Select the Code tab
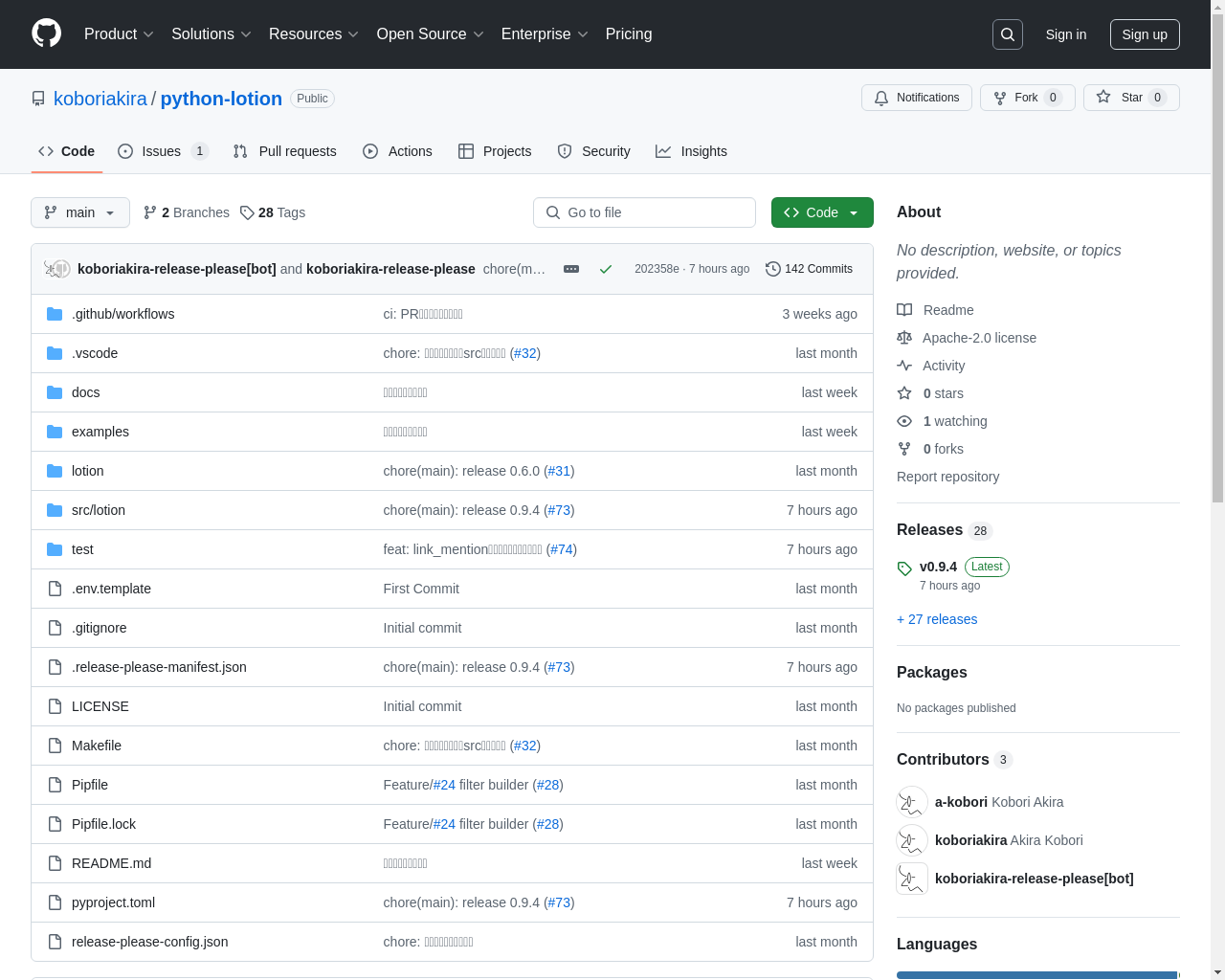The width and height of the screenshot is (1225, 980). [x=67, y=151]
